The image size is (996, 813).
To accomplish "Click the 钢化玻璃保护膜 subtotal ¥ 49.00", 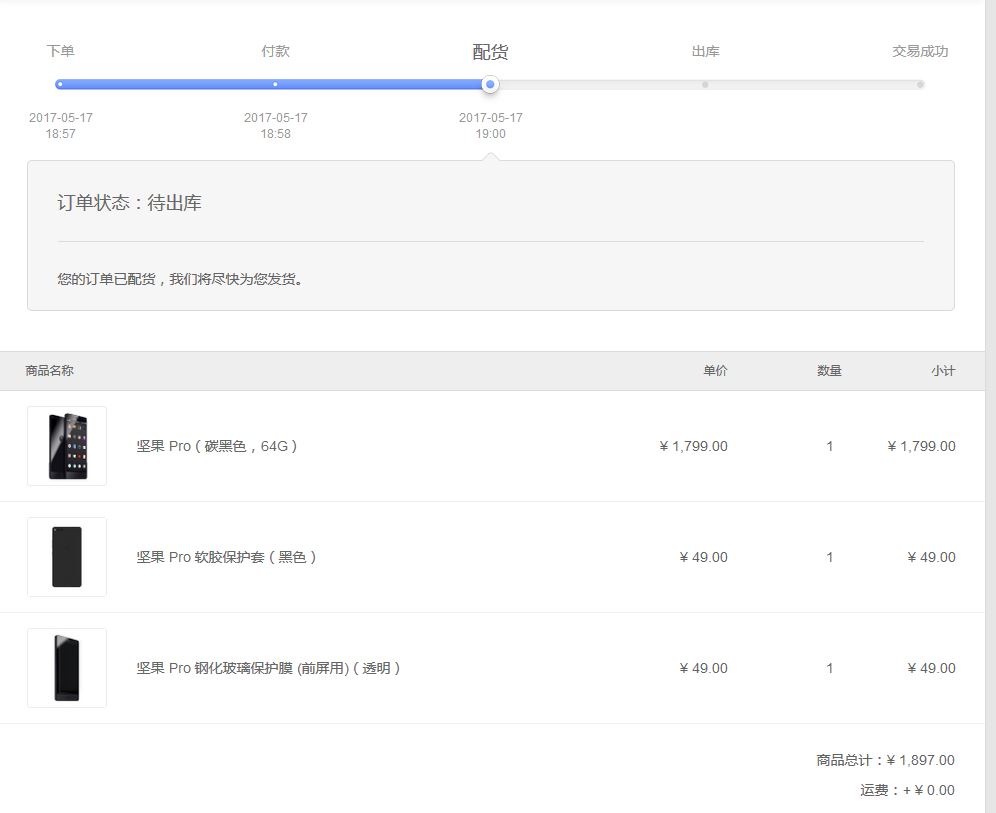I will (x=931, y=668).
